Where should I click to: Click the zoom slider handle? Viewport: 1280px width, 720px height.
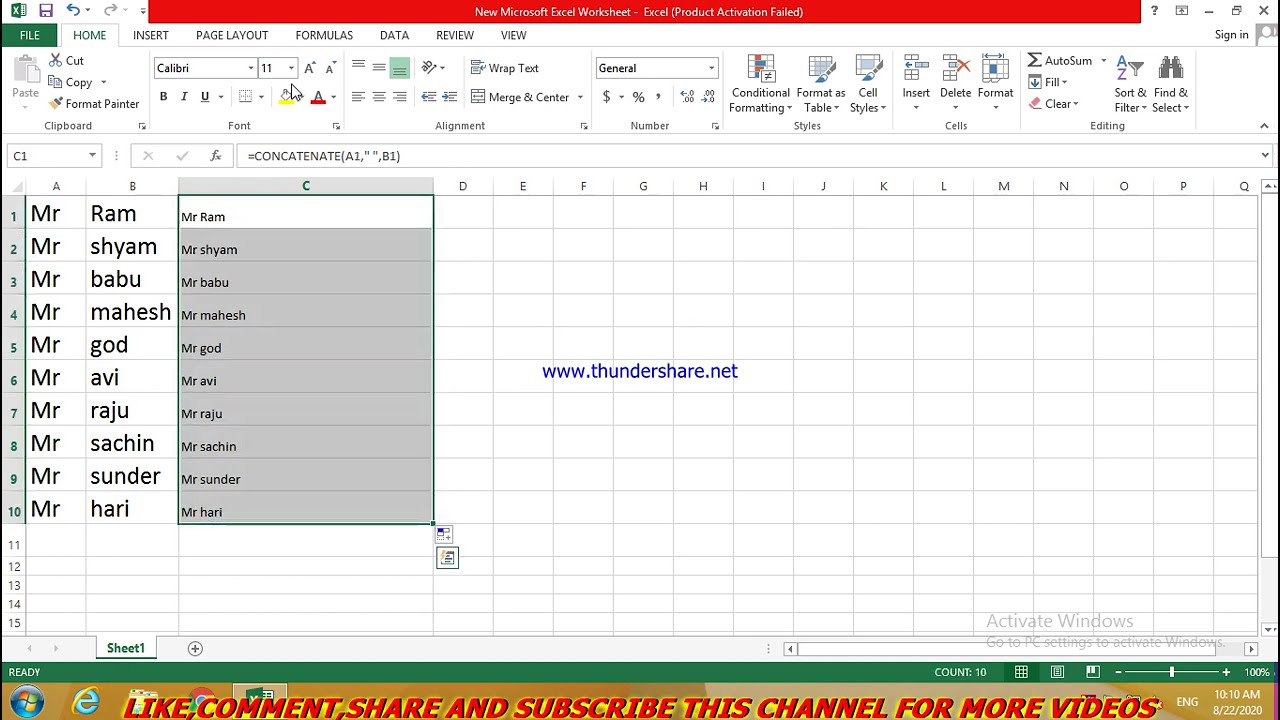click(x=1172, y=672)
